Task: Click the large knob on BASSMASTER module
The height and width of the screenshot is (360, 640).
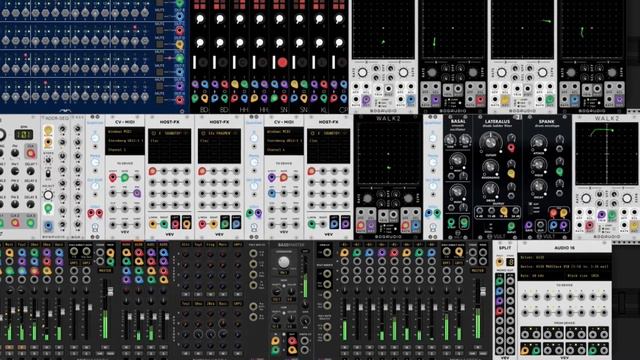Action: 283,262
